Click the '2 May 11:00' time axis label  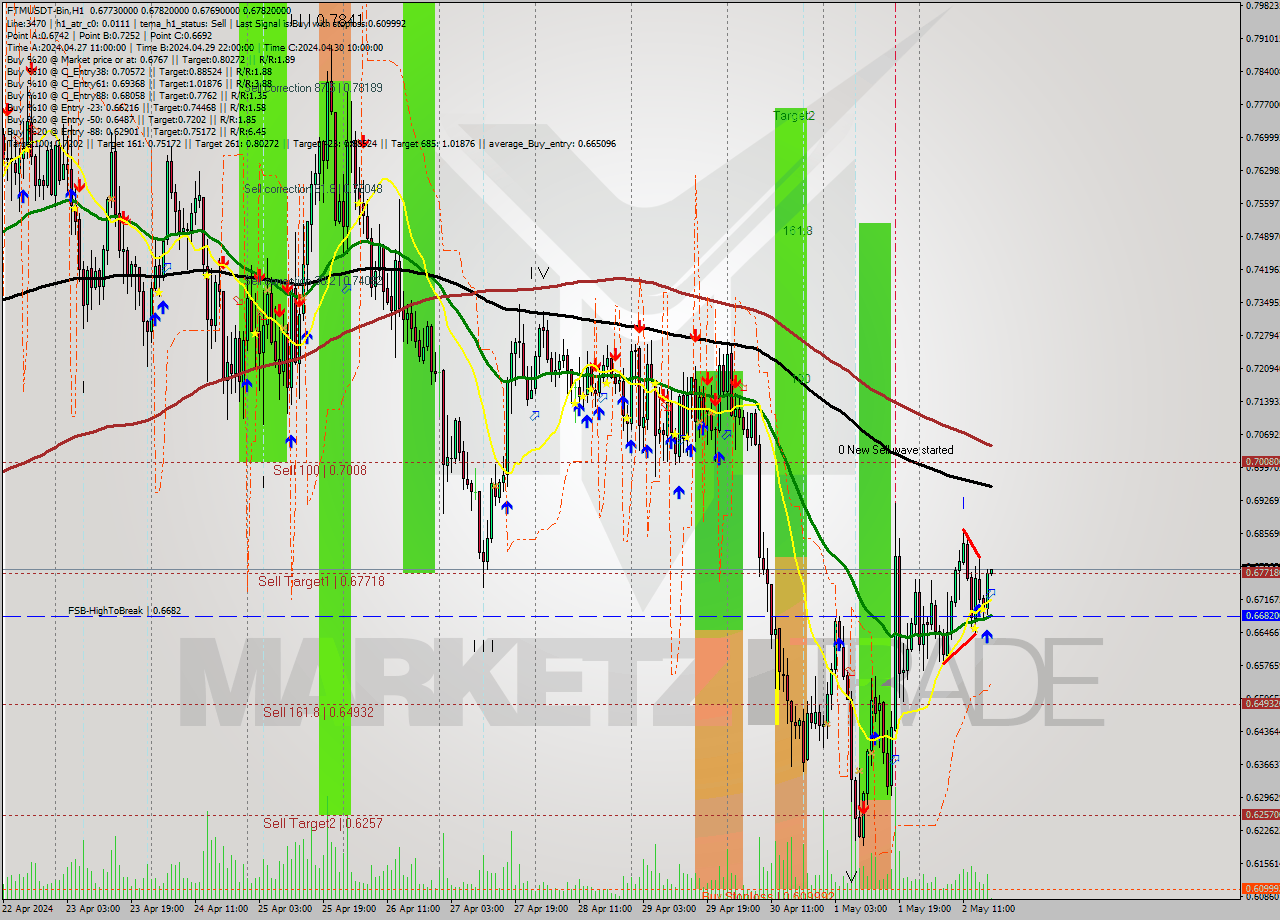pos(988,909)
